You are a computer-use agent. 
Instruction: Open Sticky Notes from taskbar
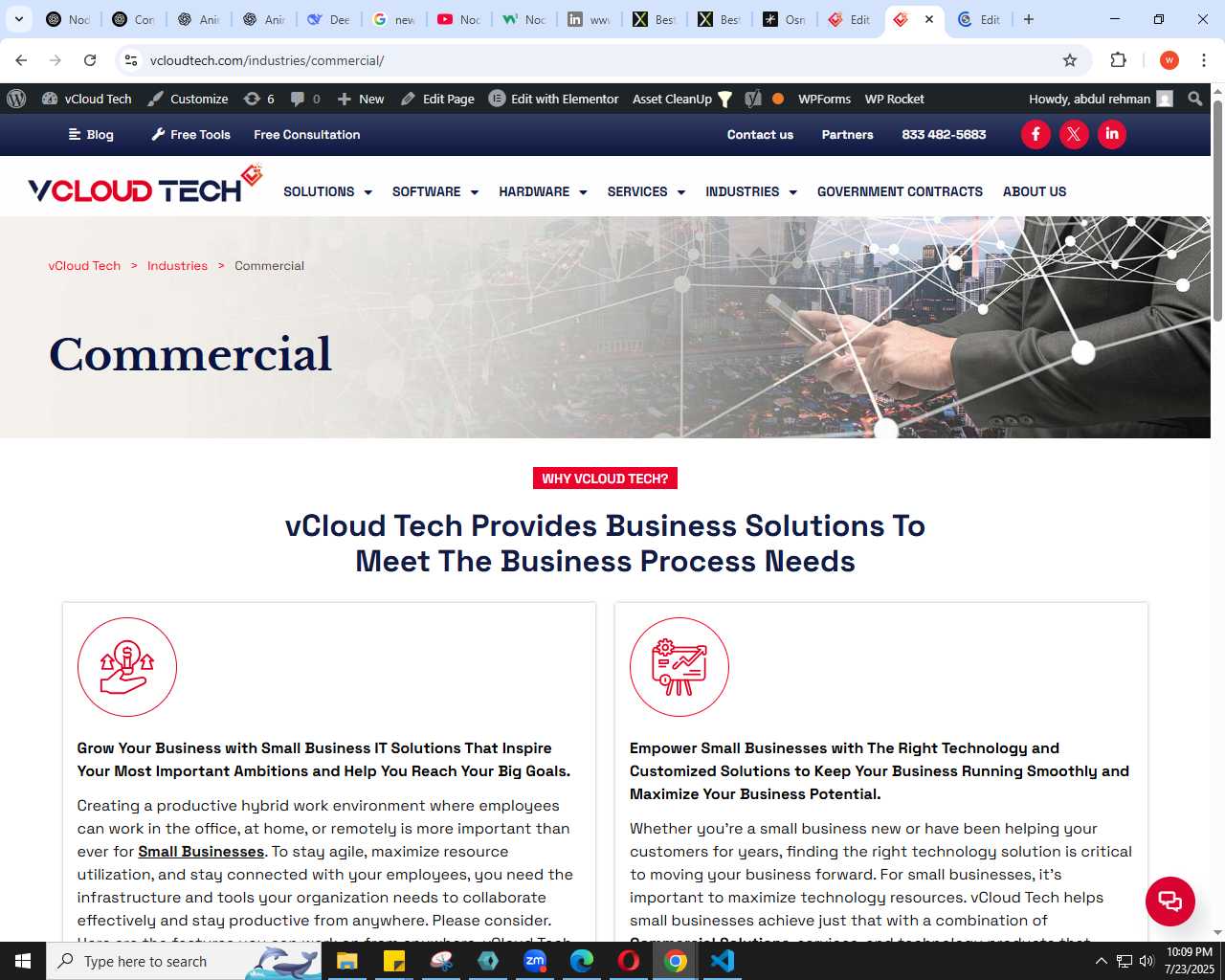coord(393,961)
